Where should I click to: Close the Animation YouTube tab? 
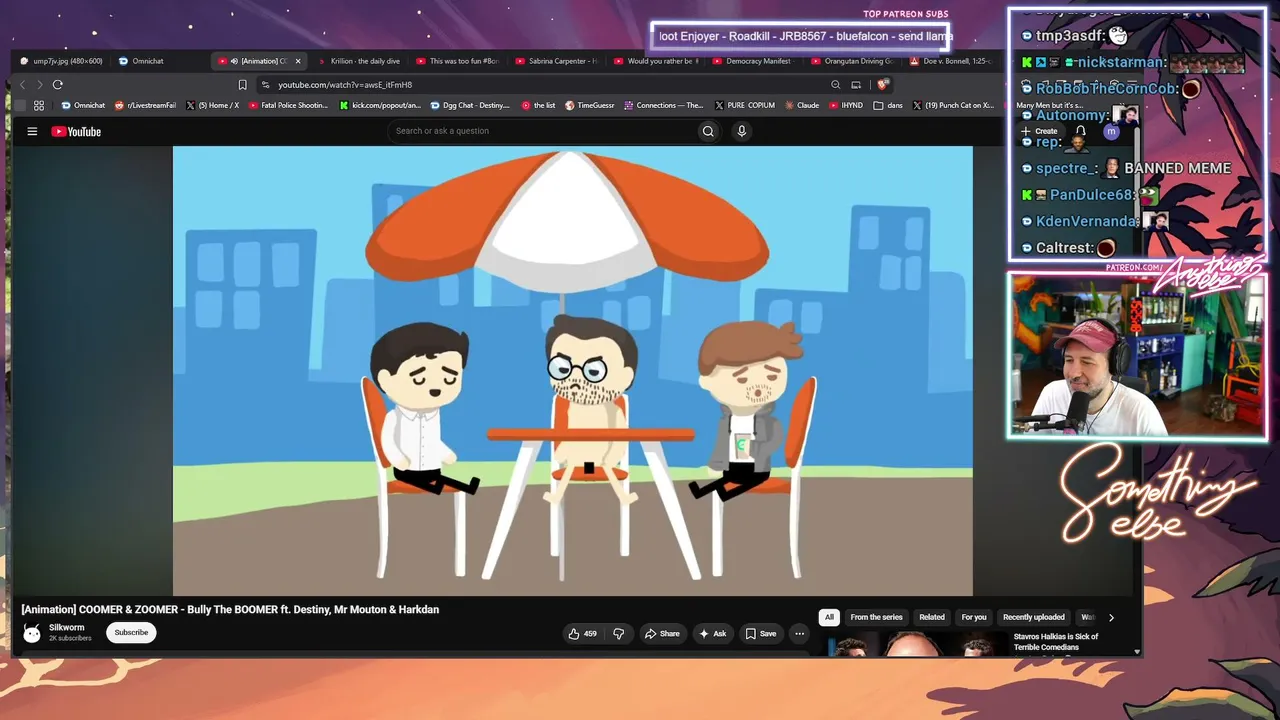coord(298,61)
